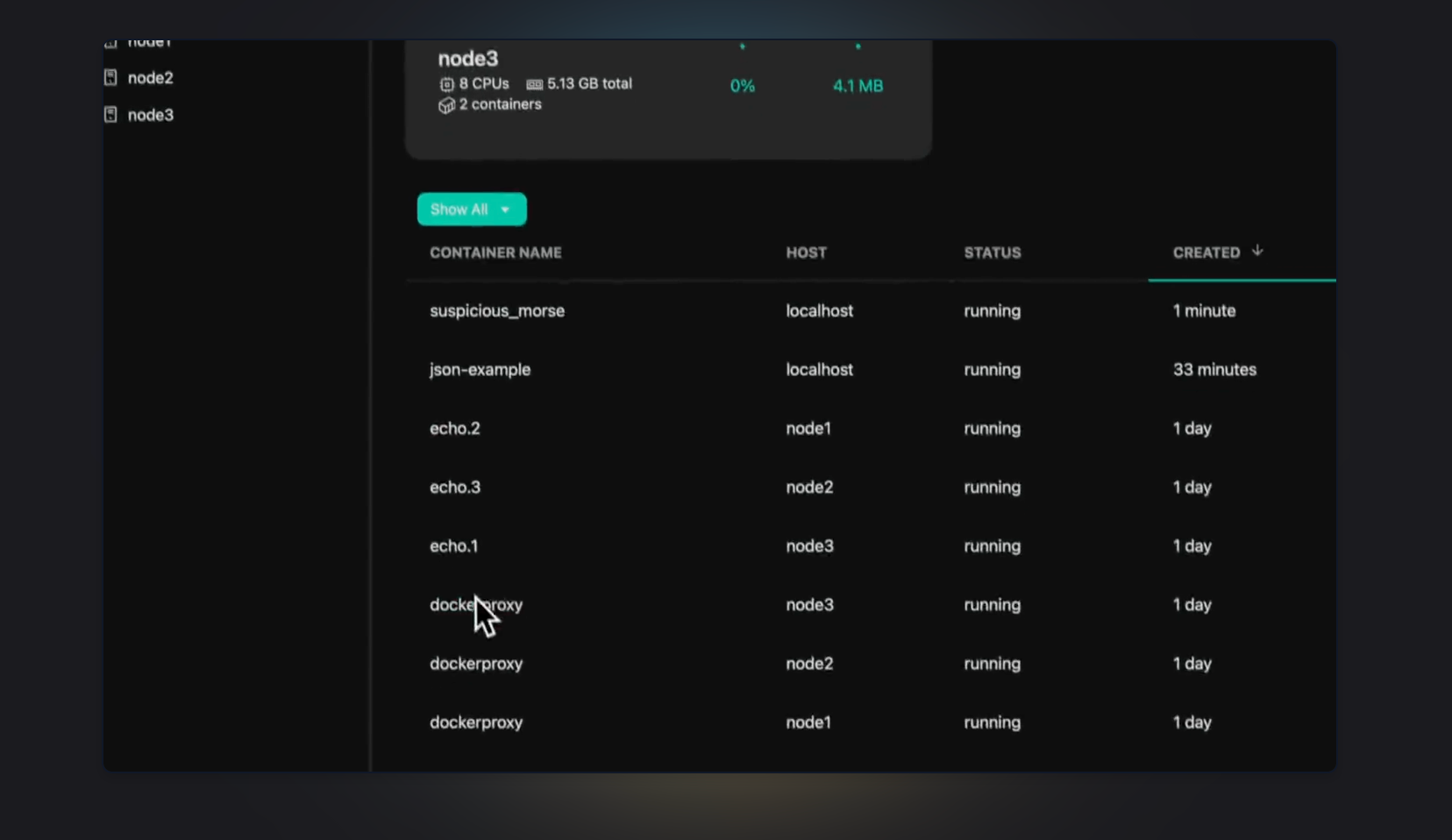The height and width of the screenshot is (840, 1452).
Task: Select node2 label in the sidebar
Action: tap(150, 77)
